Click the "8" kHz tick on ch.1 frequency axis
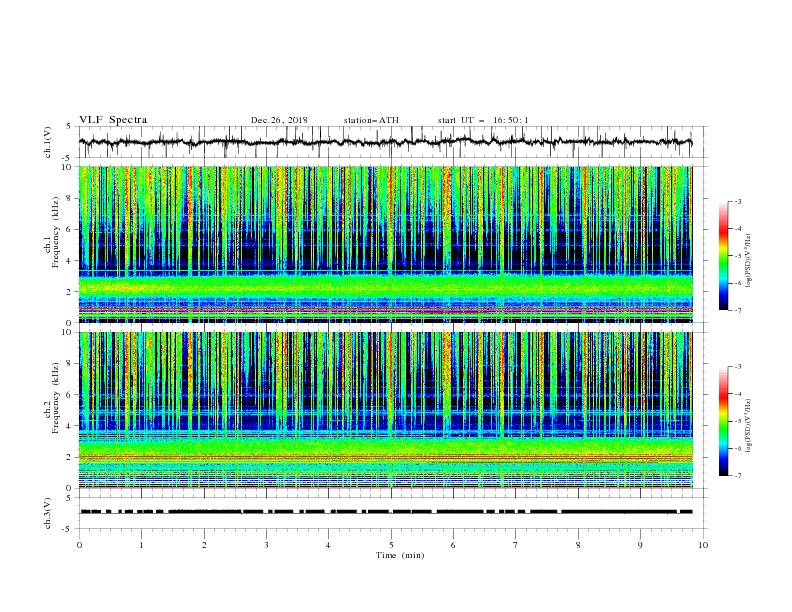Screen dimensions: 792x612 click(69, 198)
